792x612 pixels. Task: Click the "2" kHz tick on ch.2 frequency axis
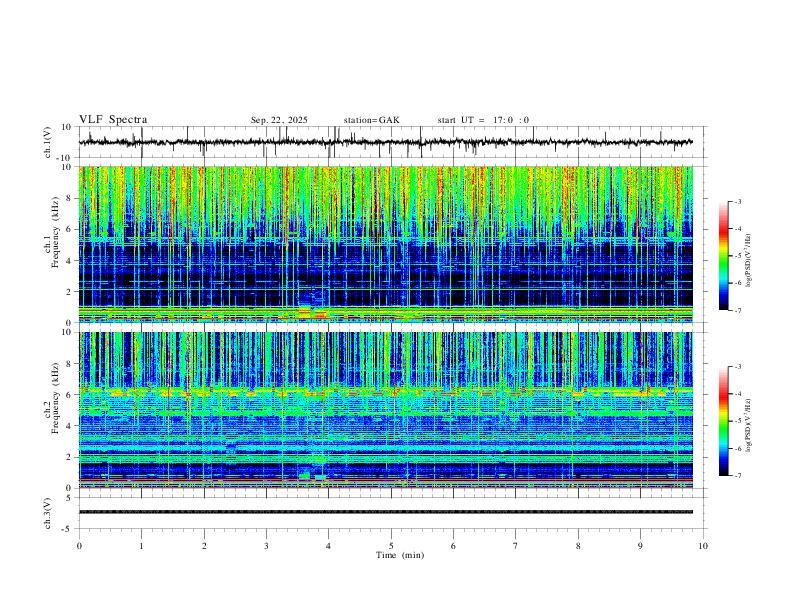[x=69, y=457]
